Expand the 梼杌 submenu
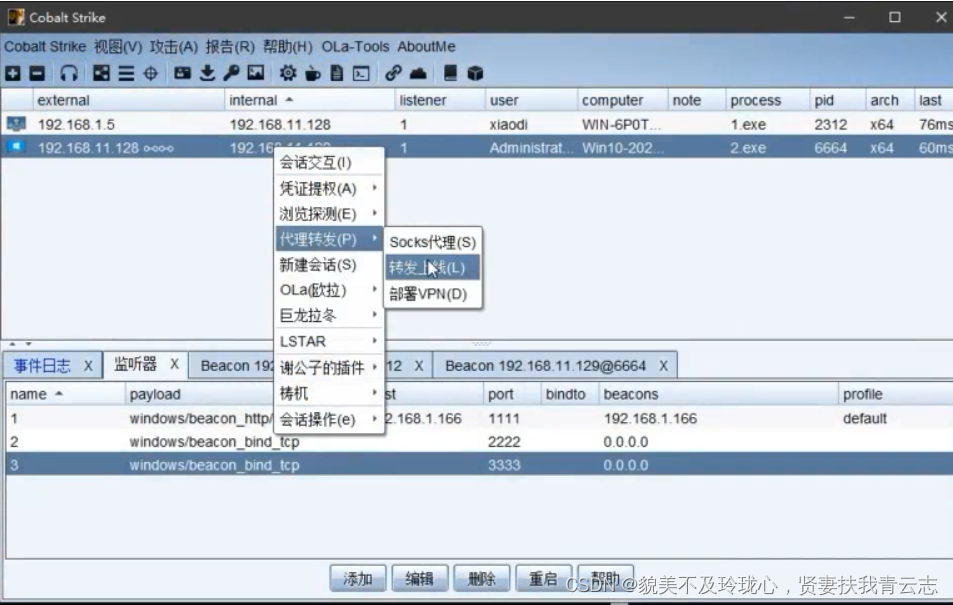The width and height of the screenshot is (953, 605). [329, 393]
